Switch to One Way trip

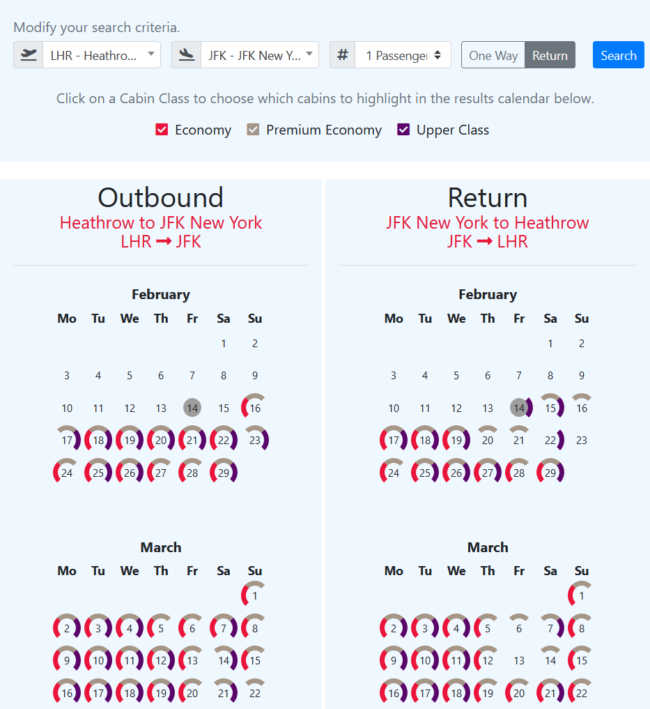click(493, 55)
